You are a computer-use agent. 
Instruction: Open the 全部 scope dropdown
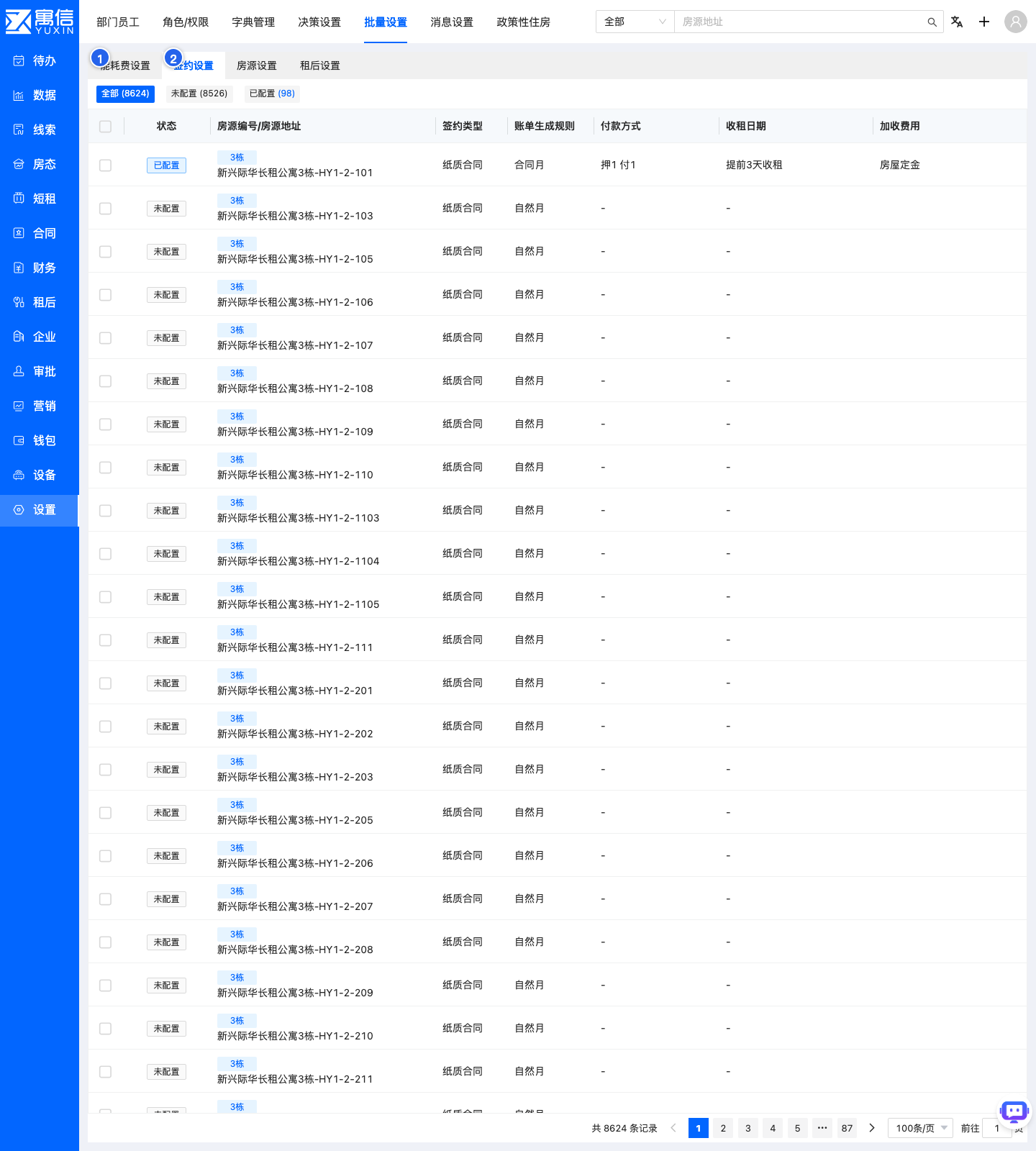[x=635, y=22]
